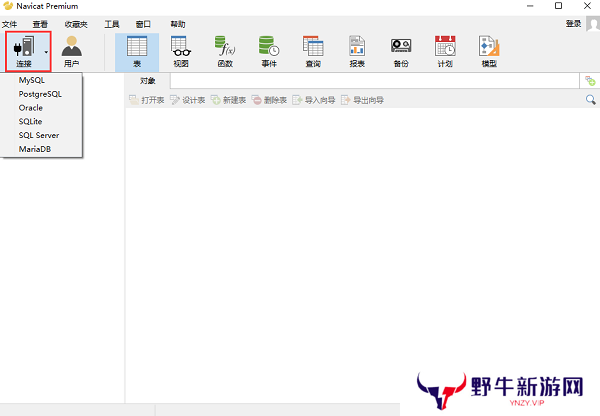The image size is (600, 416).
Task: Open the Report (报表) toolbar icon
Action: click(x=357, y=52)
